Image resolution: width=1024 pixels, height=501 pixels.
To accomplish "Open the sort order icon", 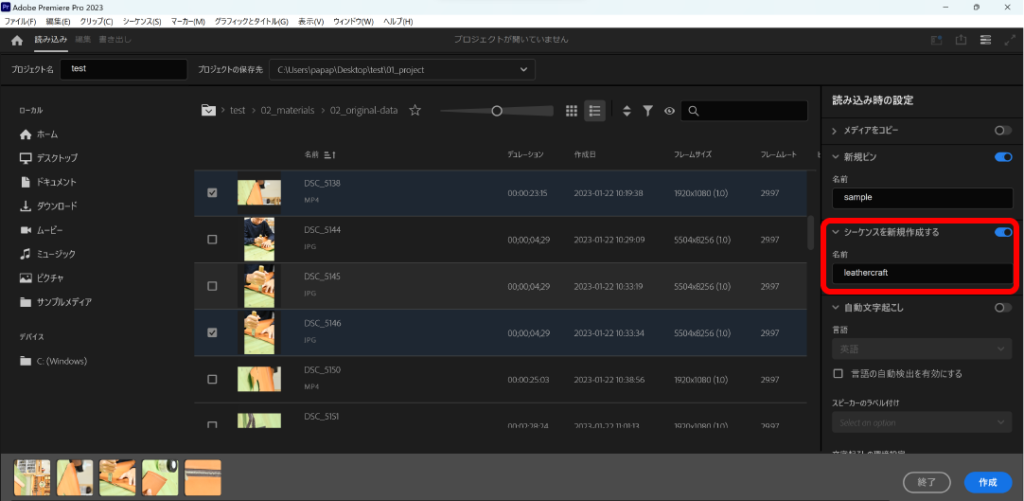I will click(627, 111).
